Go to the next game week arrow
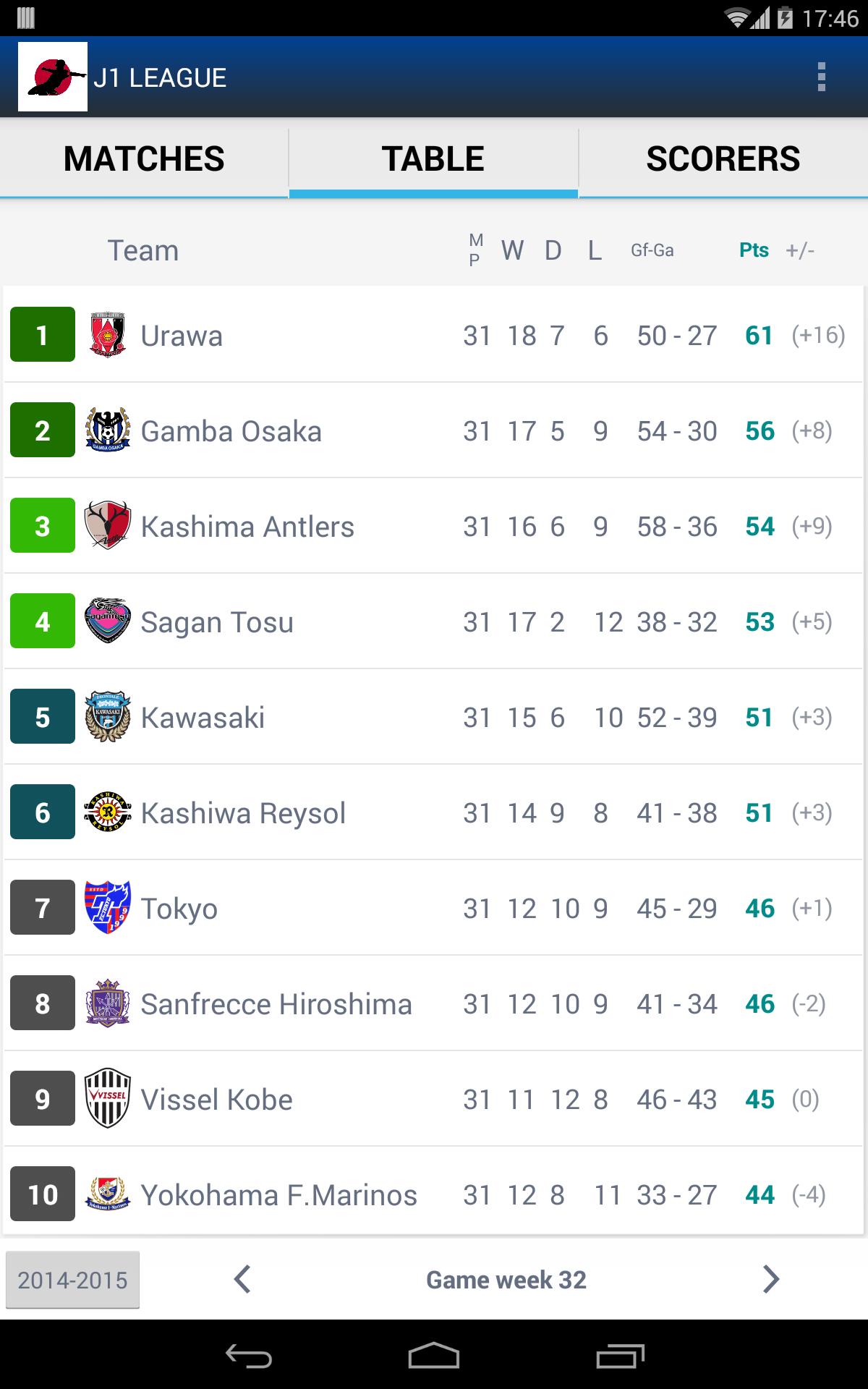This screenshot has width=868, height=1389. 771,1279
